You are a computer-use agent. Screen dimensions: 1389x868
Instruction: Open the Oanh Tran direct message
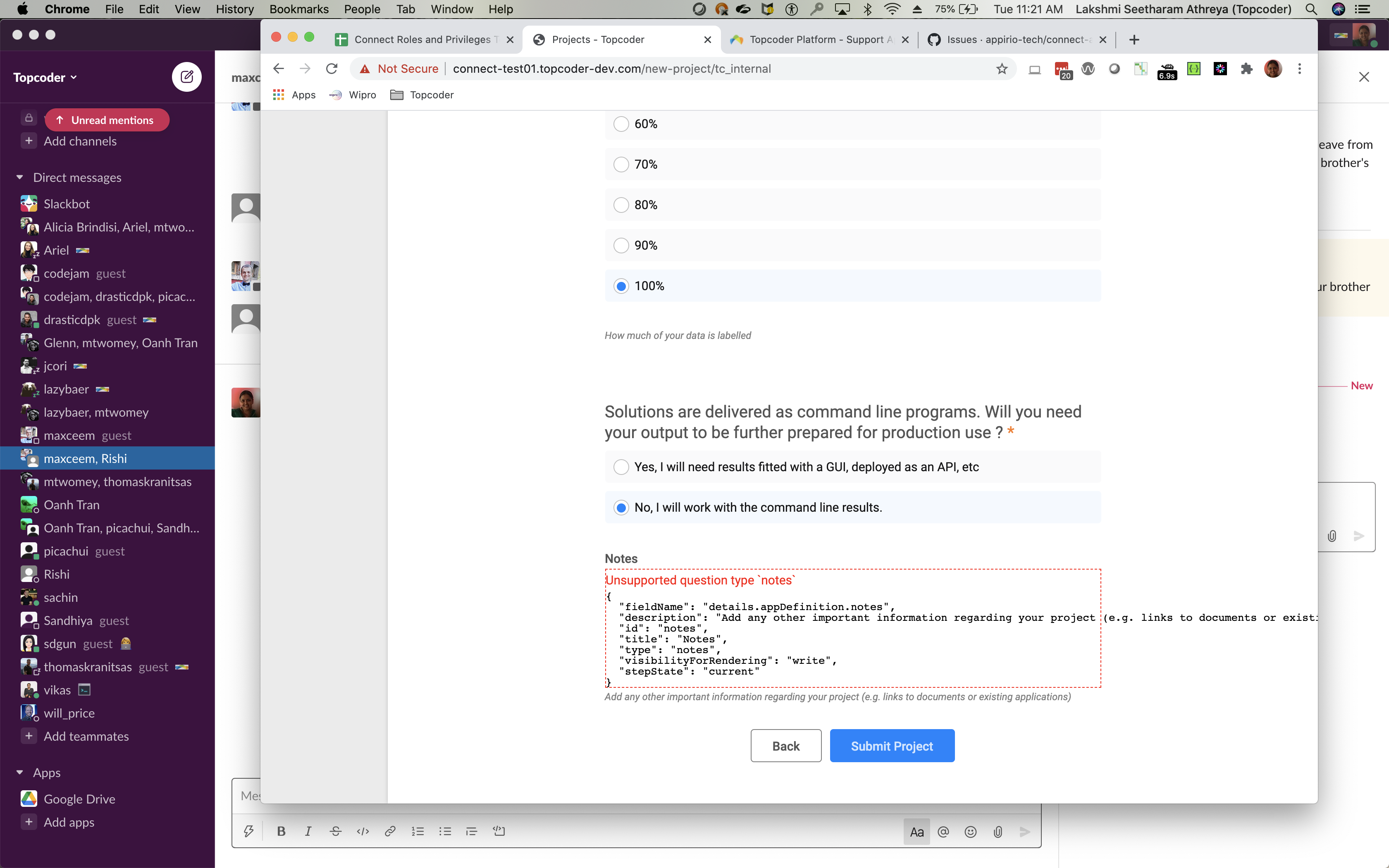(x=72, y=505)
